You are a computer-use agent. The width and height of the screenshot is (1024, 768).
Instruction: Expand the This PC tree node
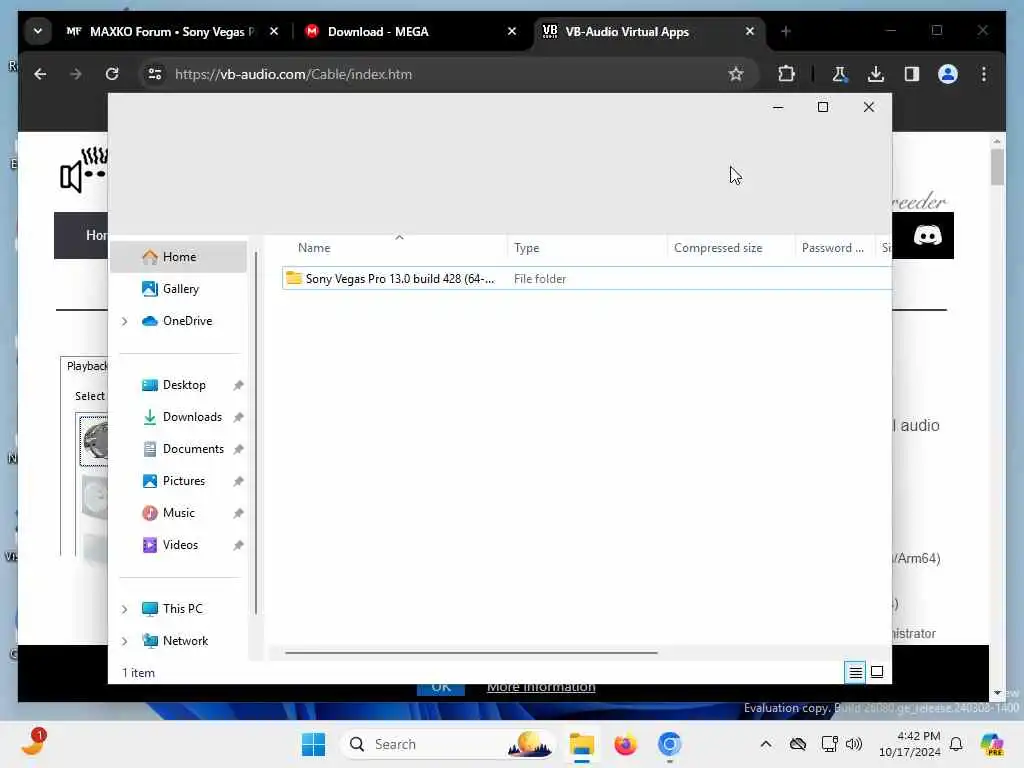(x=124, y=609)
